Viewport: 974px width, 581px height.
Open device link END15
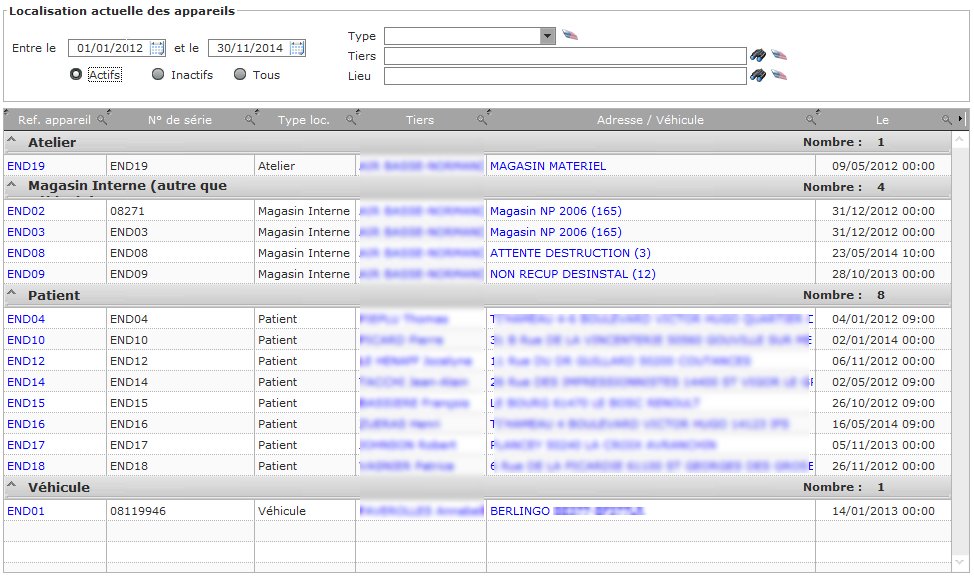pyautogui.click(x=26, y=403)
